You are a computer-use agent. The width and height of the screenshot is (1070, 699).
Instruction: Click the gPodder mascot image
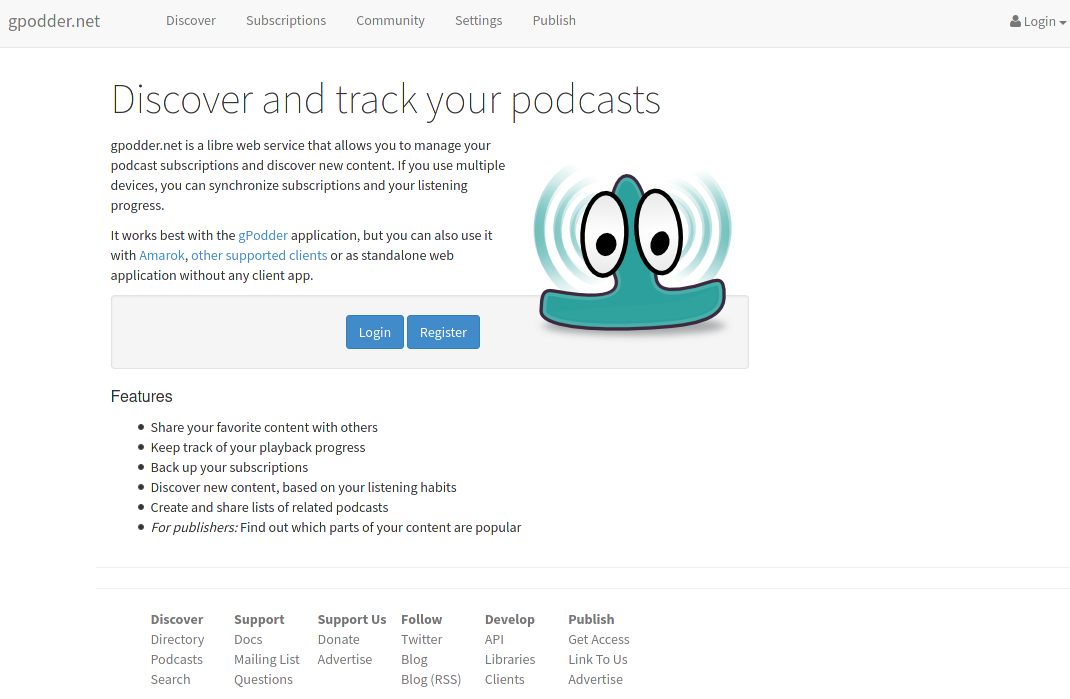point(632,248)
